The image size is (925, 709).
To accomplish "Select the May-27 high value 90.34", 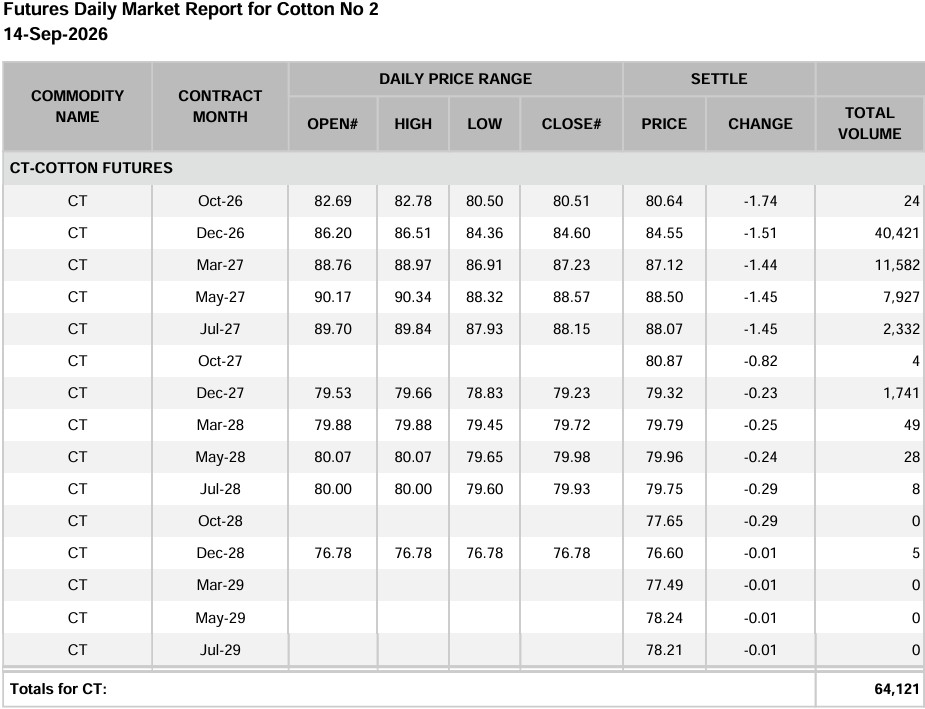I will (x=413, y=297).
